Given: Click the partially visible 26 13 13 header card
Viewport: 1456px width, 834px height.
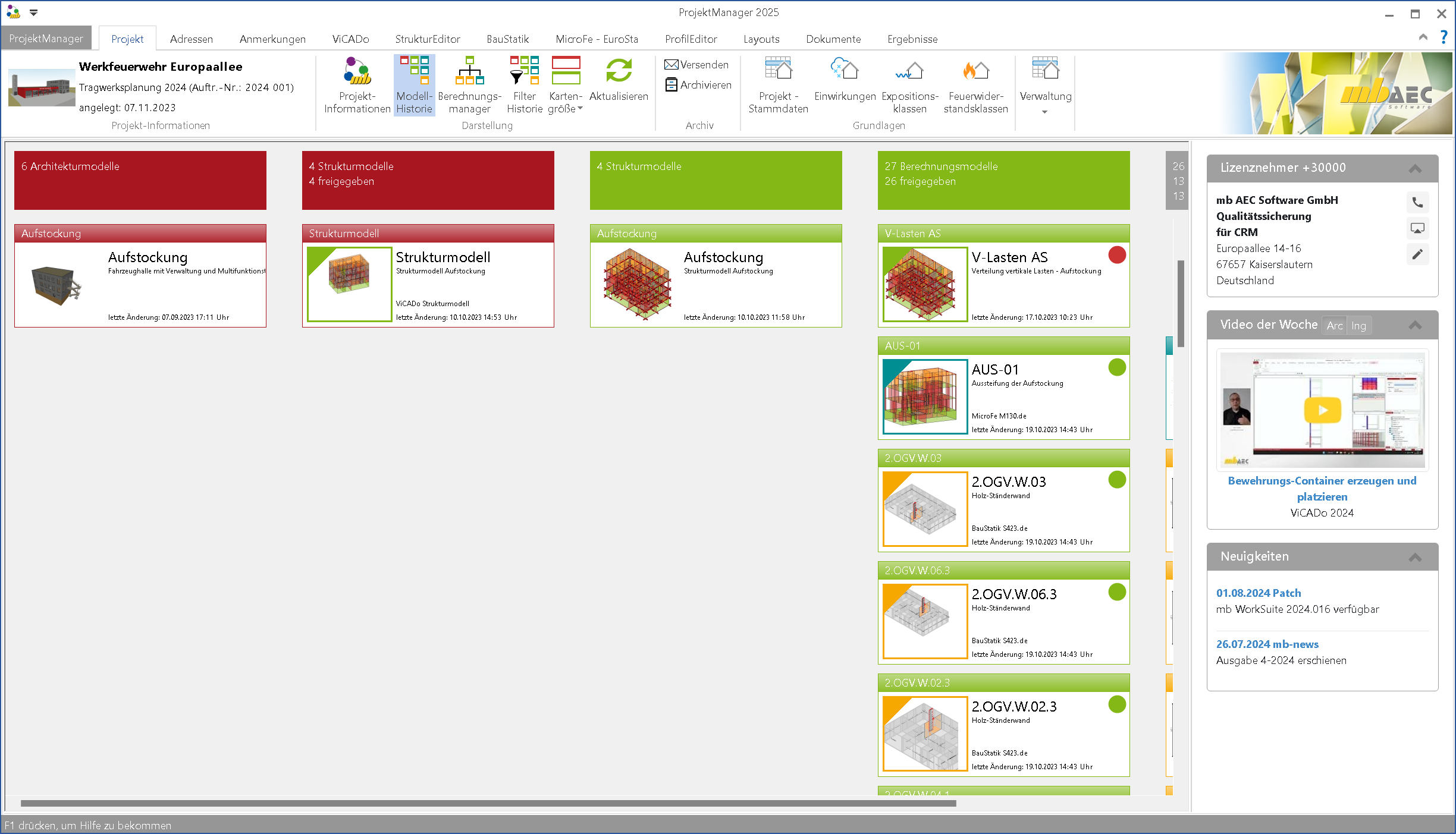Looking at the screenshot, I should pos(1177,180).
